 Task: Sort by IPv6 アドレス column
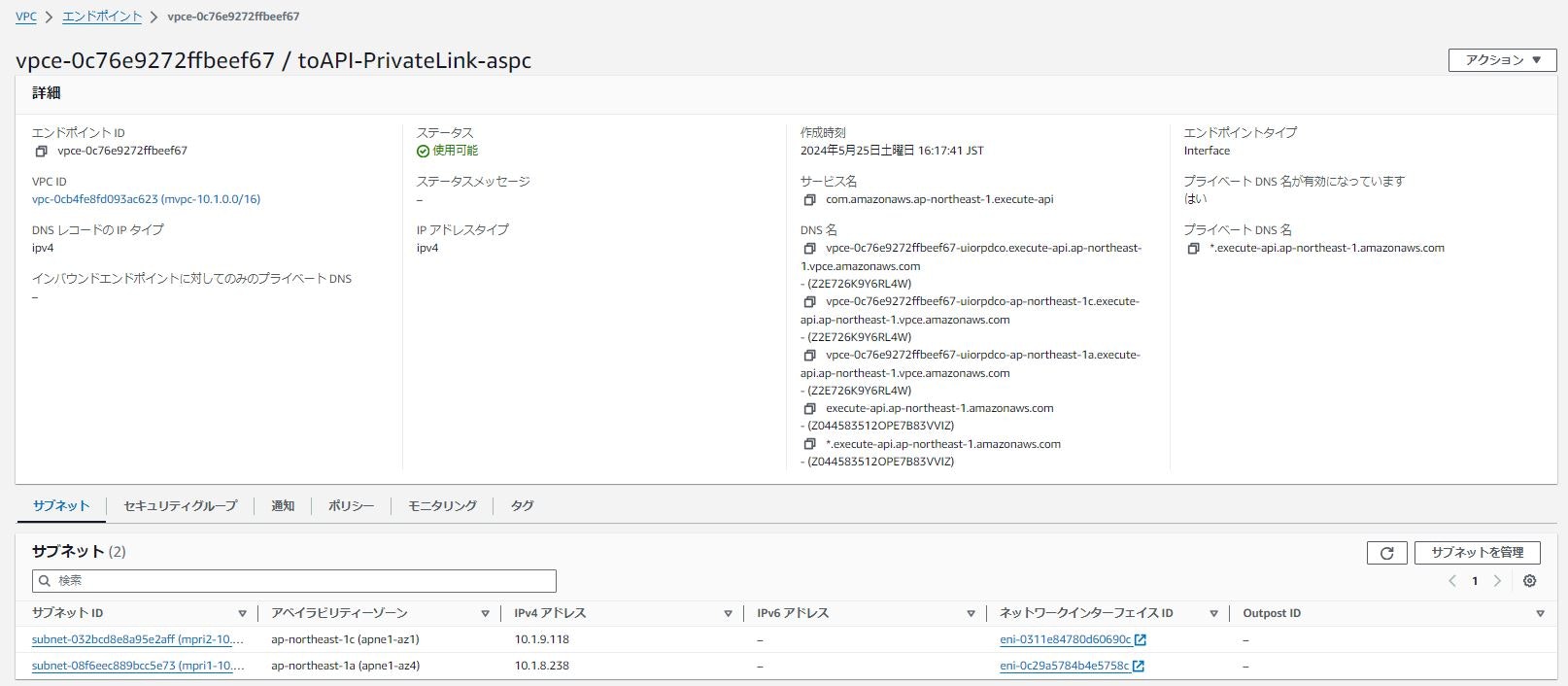(971, 614)
